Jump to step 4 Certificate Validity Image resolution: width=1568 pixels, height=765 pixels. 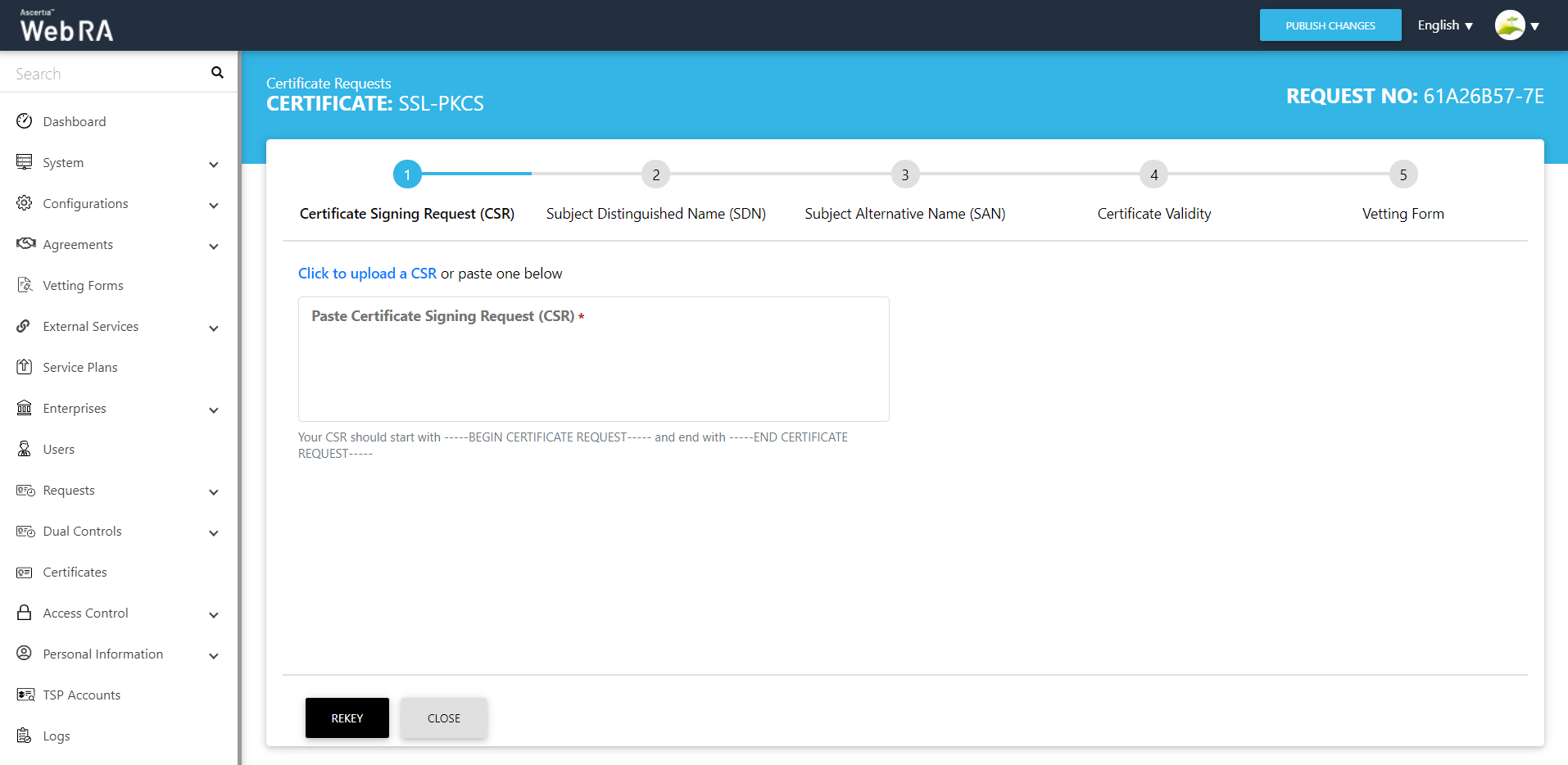coord(1153,174)
